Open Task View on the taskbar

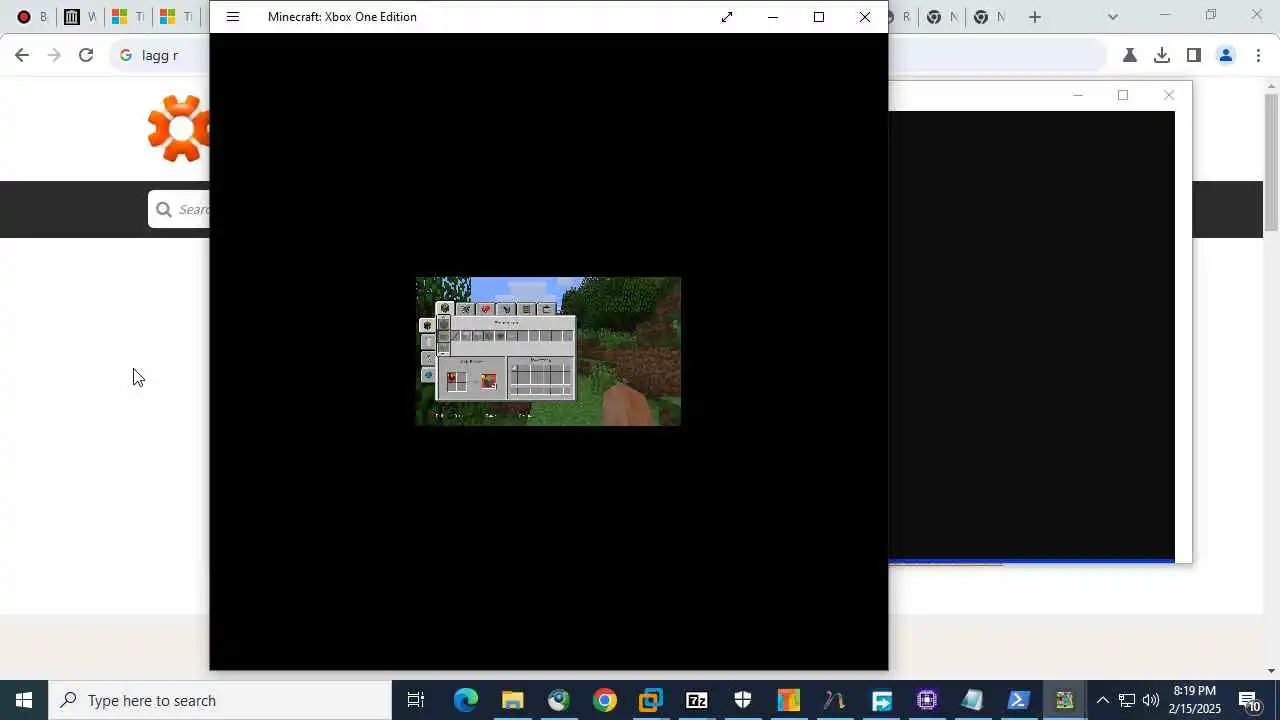tap(416, 700)
